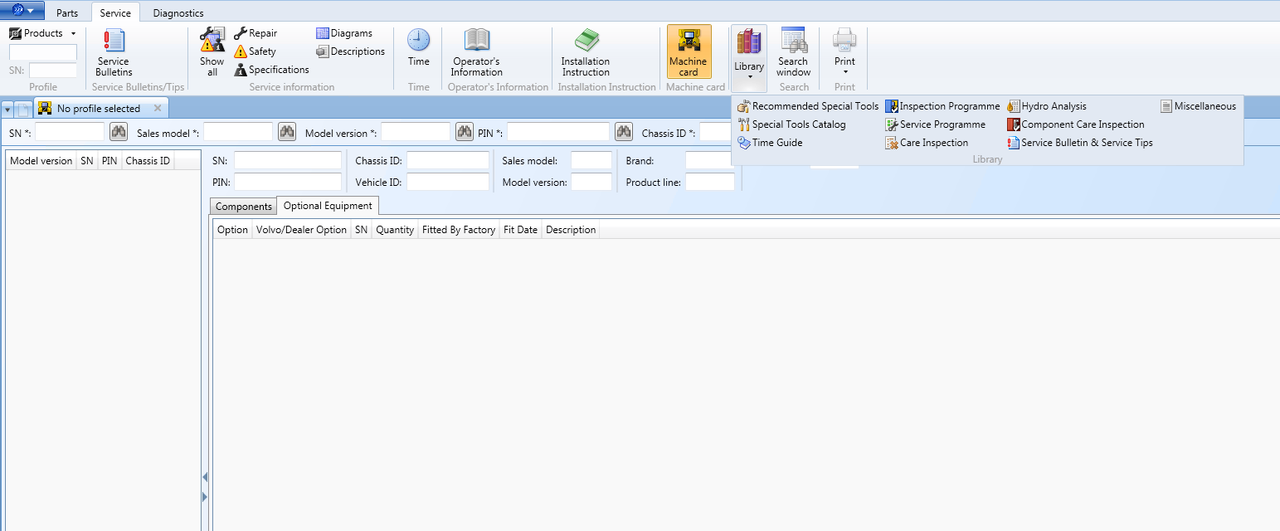The width and height of the screenshot is (1280, 531).
Task: Expand the left panel with right splitter arrow
Action: pyautogui.click(x=205, y=496)
